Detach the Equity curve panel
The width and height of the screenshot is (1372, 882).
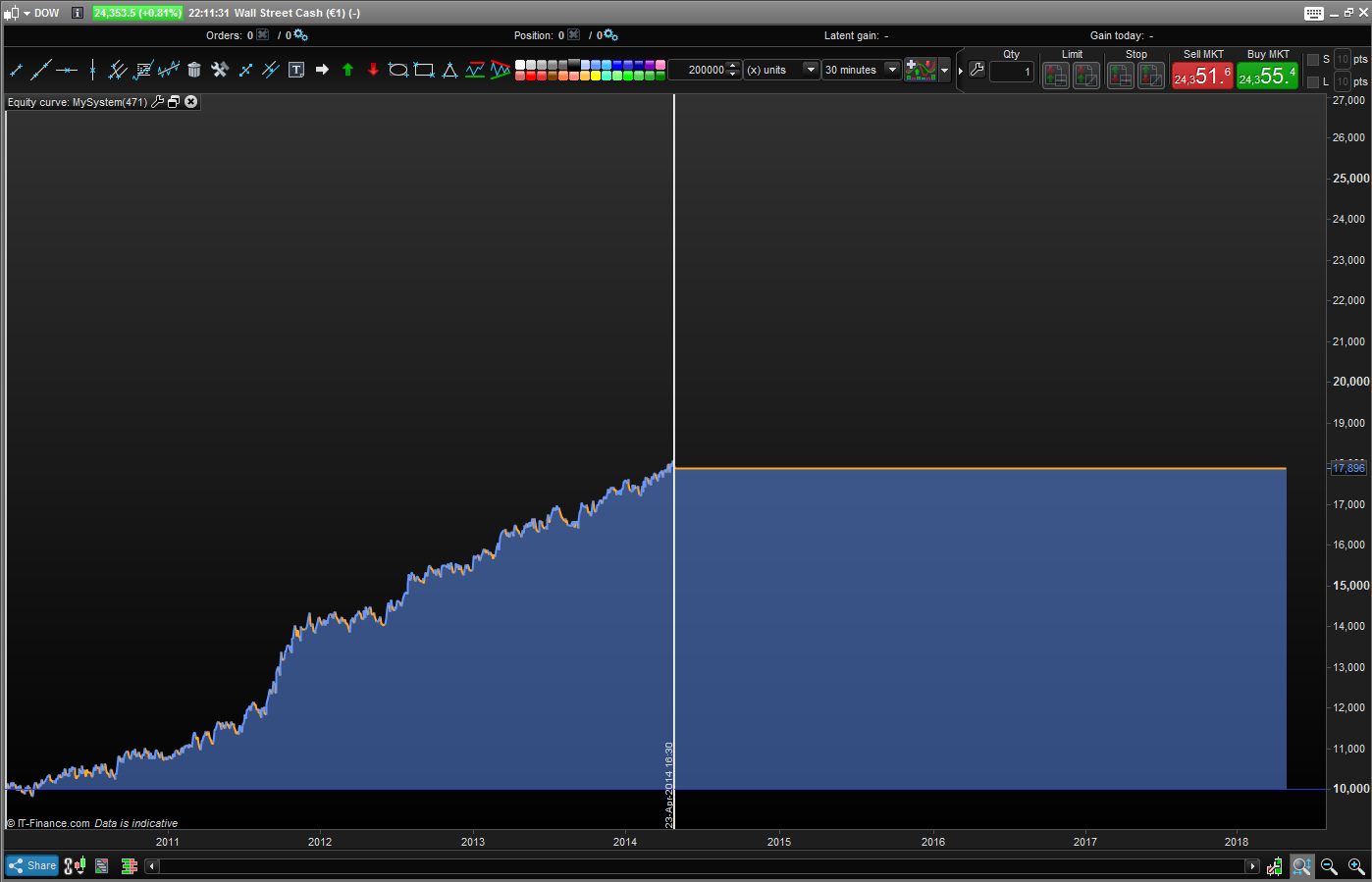(174, 102)
